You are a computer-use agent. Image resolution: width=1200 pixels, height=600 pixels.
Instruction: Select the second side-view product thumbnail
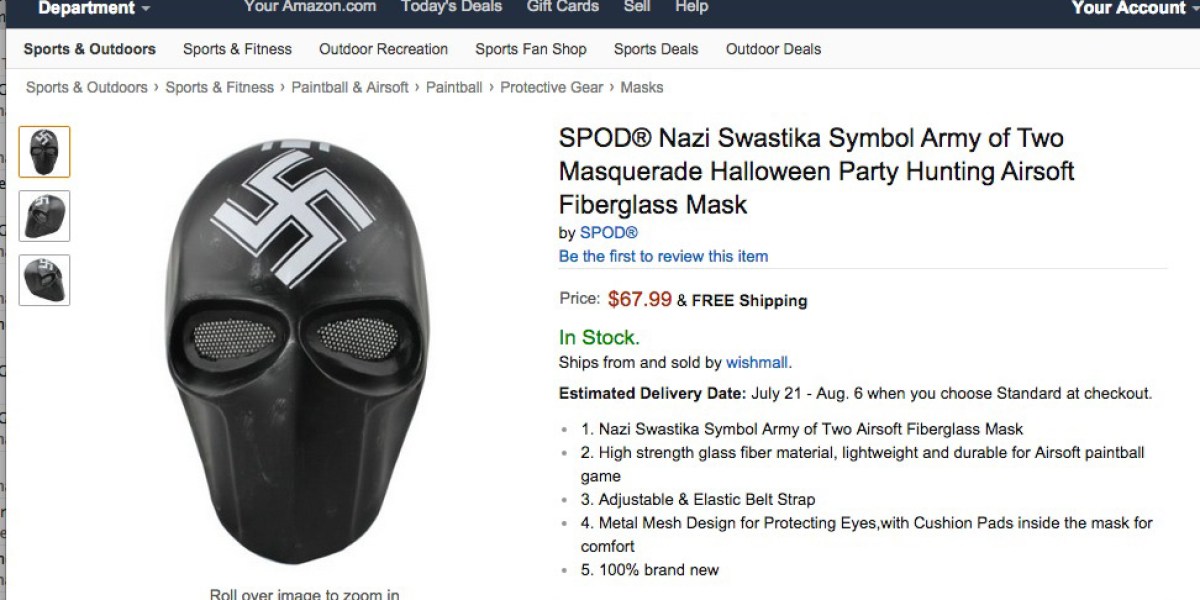pyautogui.click(x=45, y=216)
